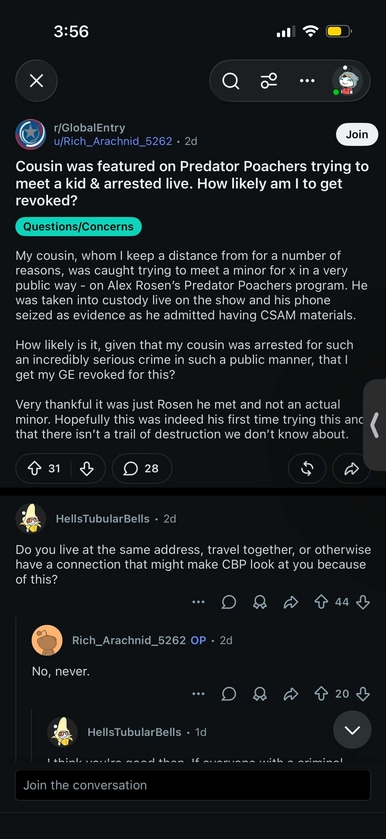
Task: Open the three-dot overflow menu in top bar
Action: click(x=307, y=81)
